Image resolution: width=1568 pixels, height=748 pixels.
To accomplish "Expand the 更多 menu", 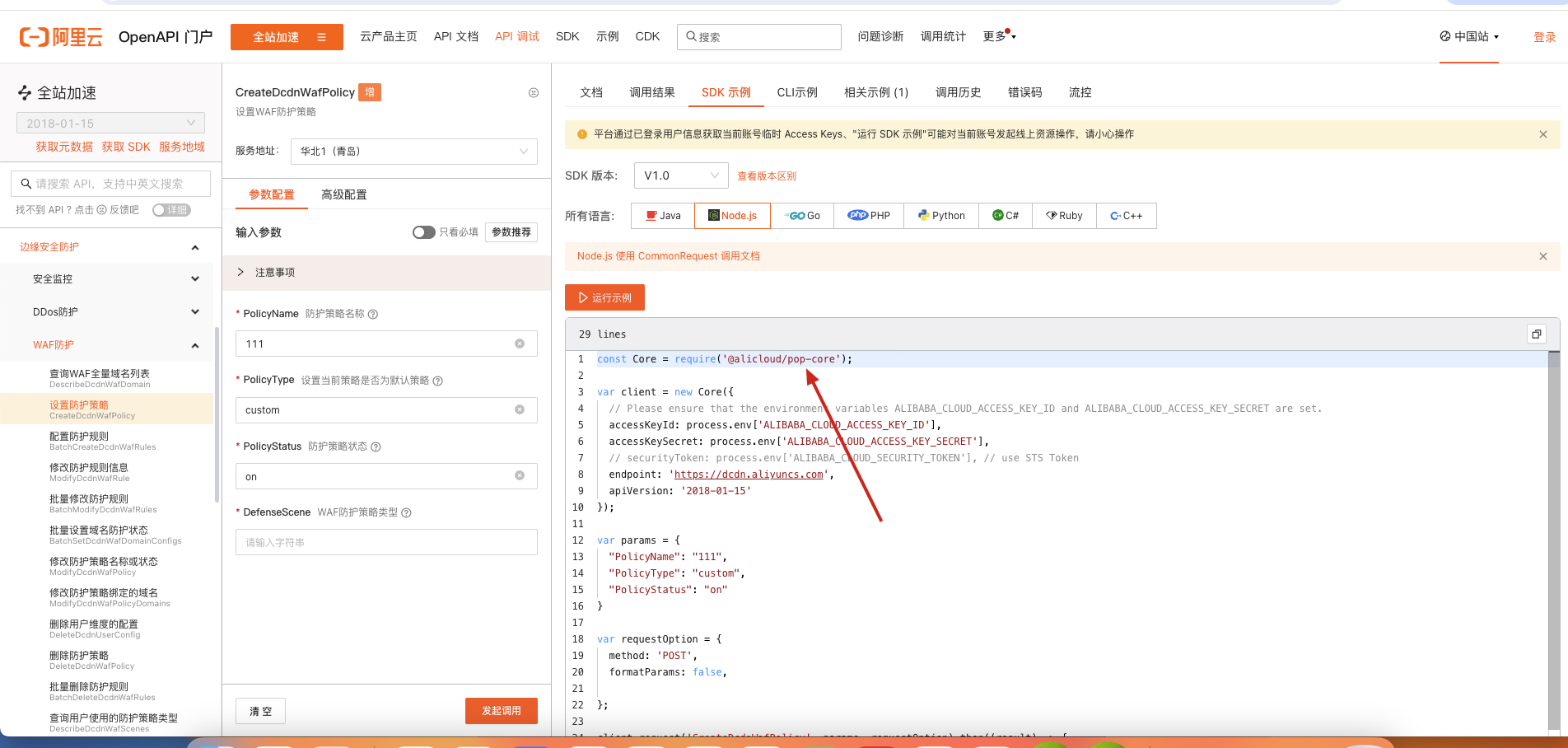I will point(999,36).
